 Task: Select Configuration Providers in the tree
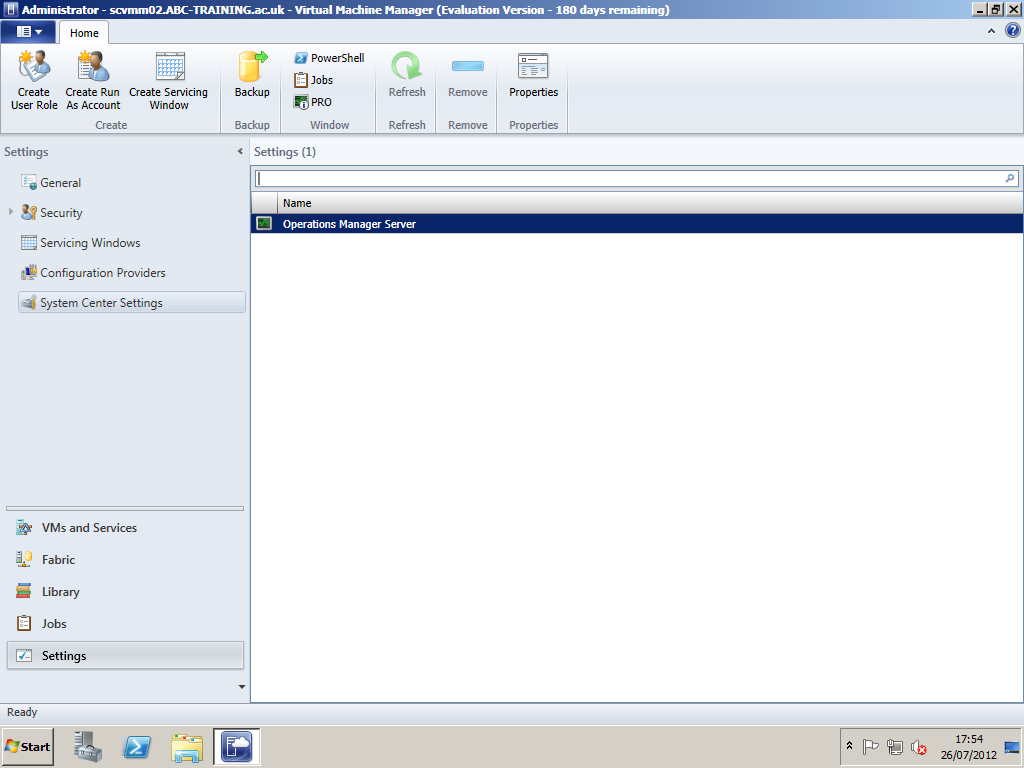click(103, 273)
